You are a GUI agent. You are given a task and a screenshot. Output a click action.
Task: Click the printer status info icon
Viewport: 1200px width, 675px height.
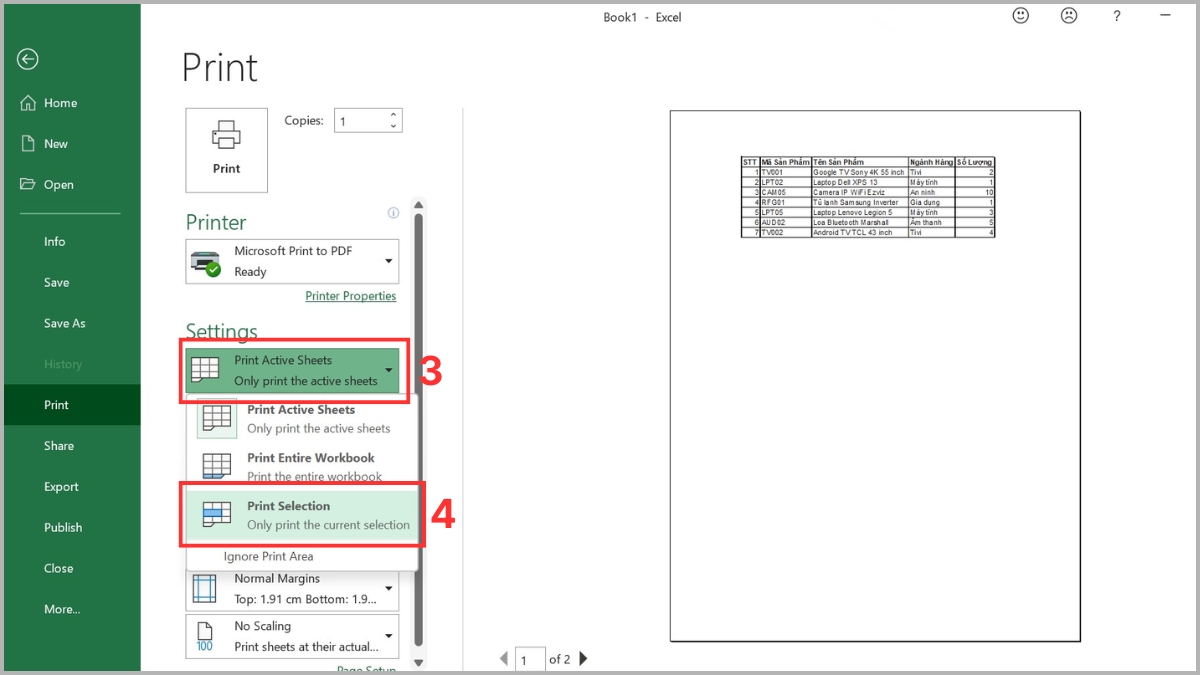(x=393, y=212)
